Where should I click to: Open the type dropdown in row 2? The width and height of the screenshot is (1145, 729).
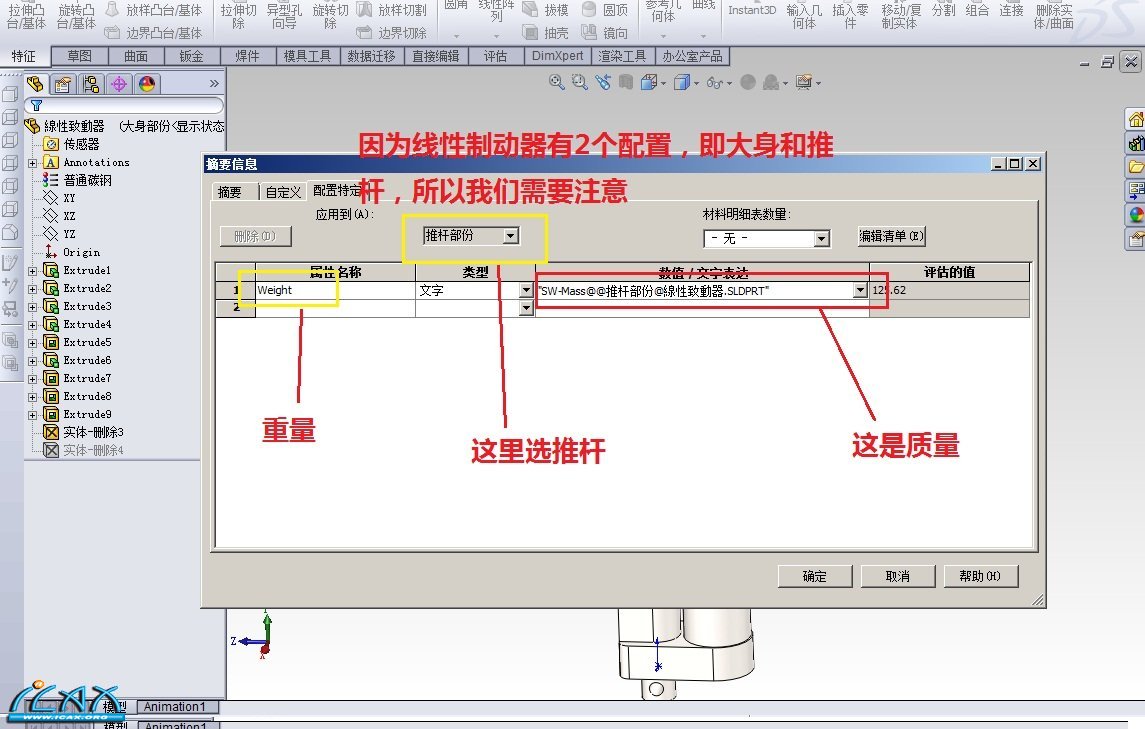526,308
